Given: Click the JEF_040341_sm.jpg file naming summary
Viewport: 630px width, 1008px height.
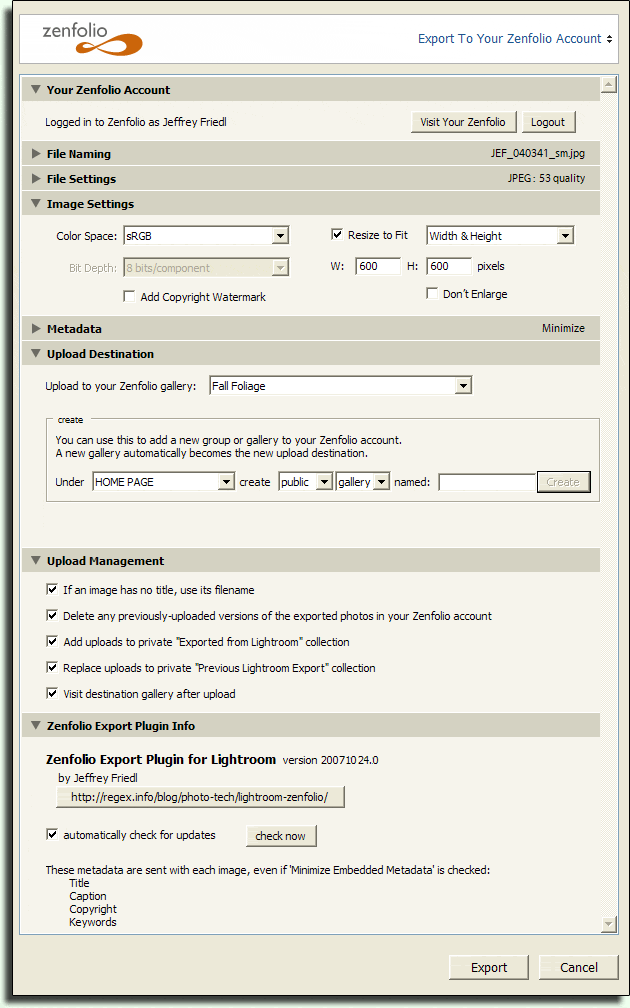Looking at the screenshot, I should click(537, 153).
